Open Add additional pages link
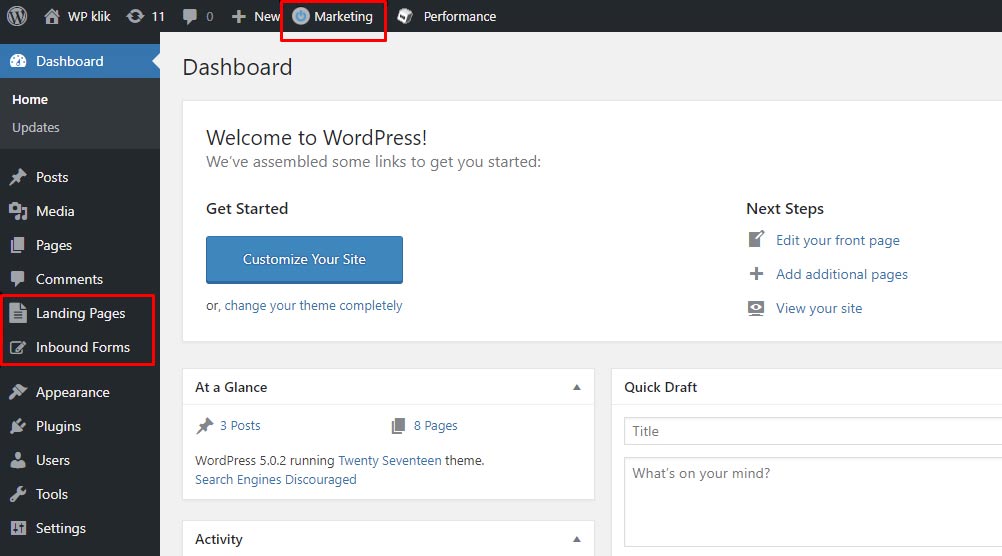Viewport: 1002px width, 556px height. pos(842,274)
